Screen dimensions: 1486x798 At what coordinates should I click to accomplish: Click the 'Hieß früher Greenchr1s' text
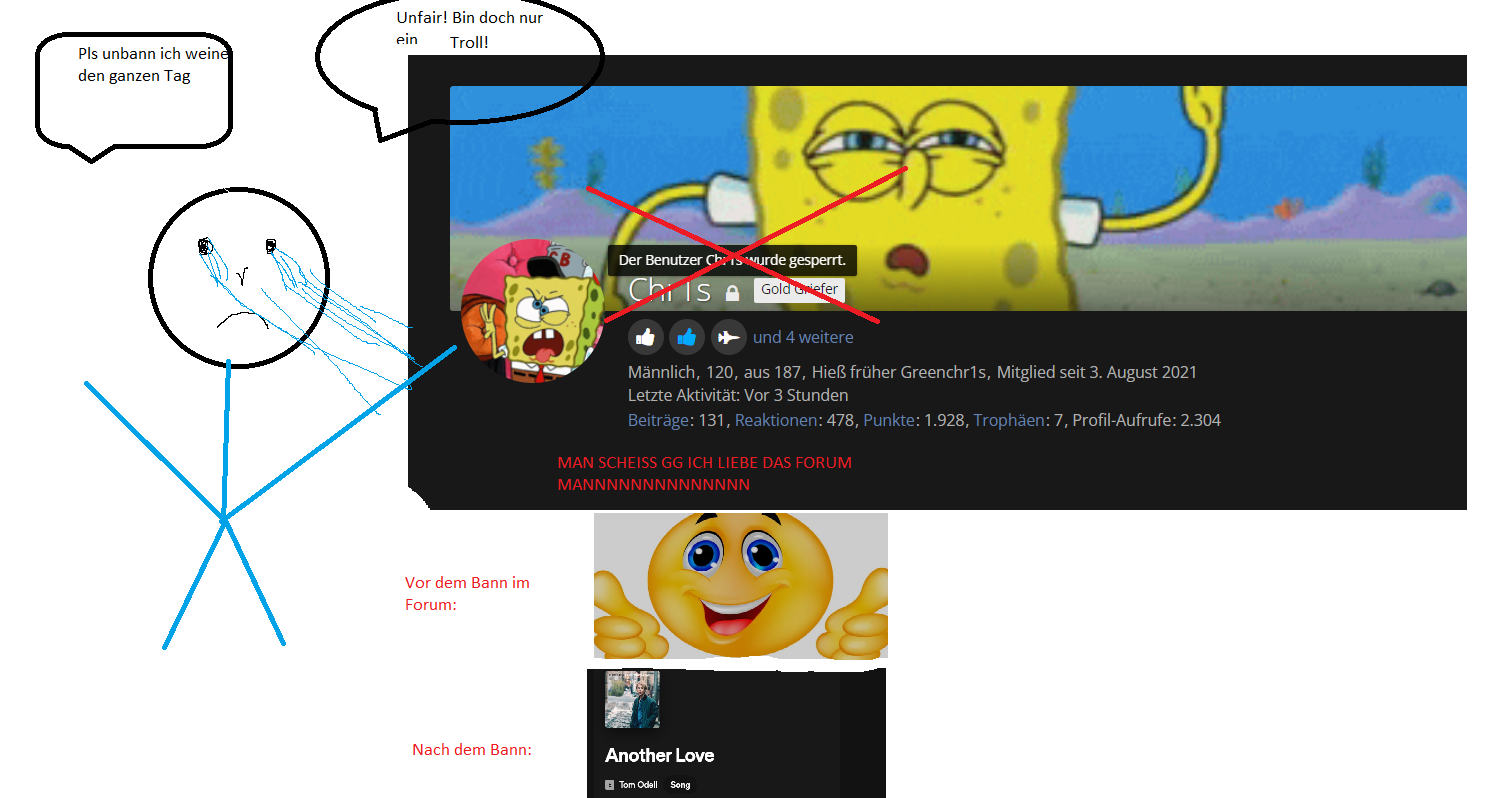(900, 372)
